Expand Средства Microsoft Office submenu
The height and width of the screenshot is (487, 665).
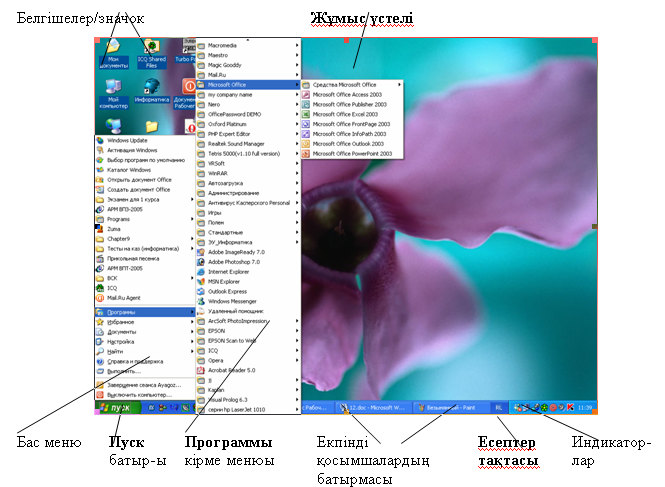(x=352, y=85)
